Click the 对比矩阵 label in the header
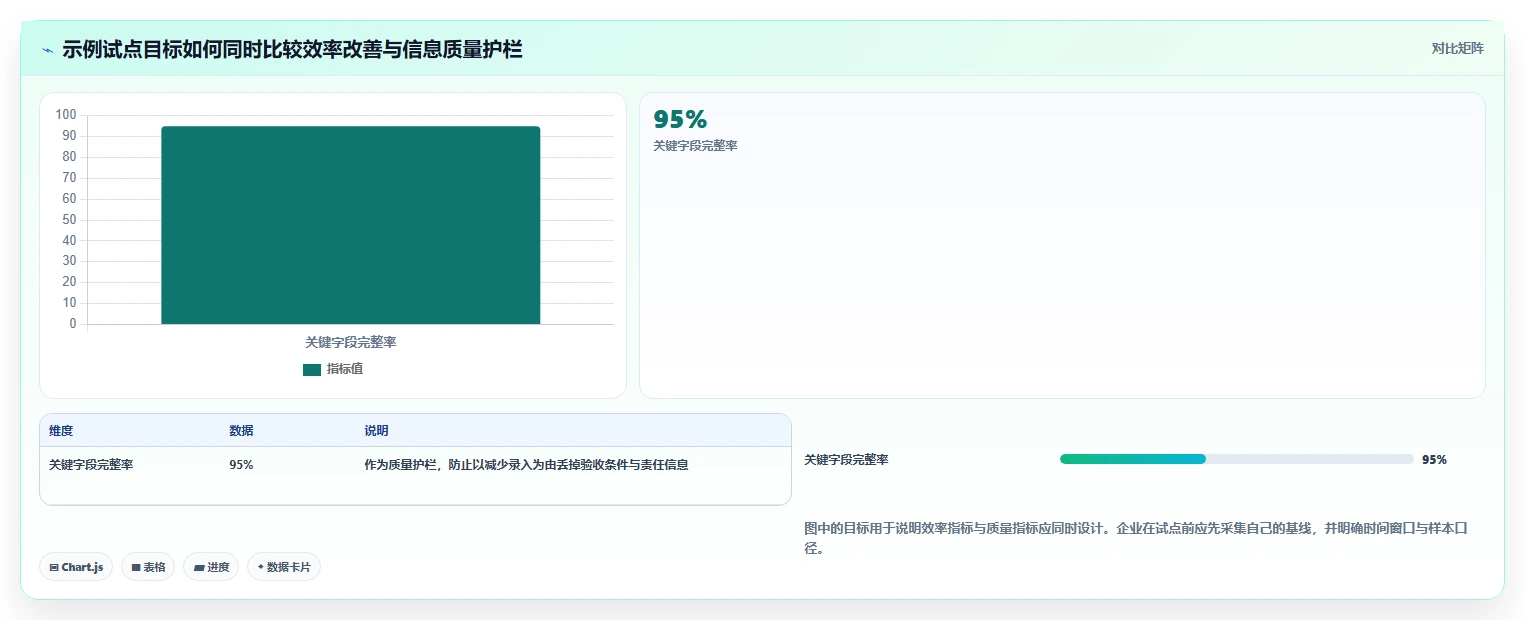This screenshot has width=1525, height=620. pos(1457,48)
